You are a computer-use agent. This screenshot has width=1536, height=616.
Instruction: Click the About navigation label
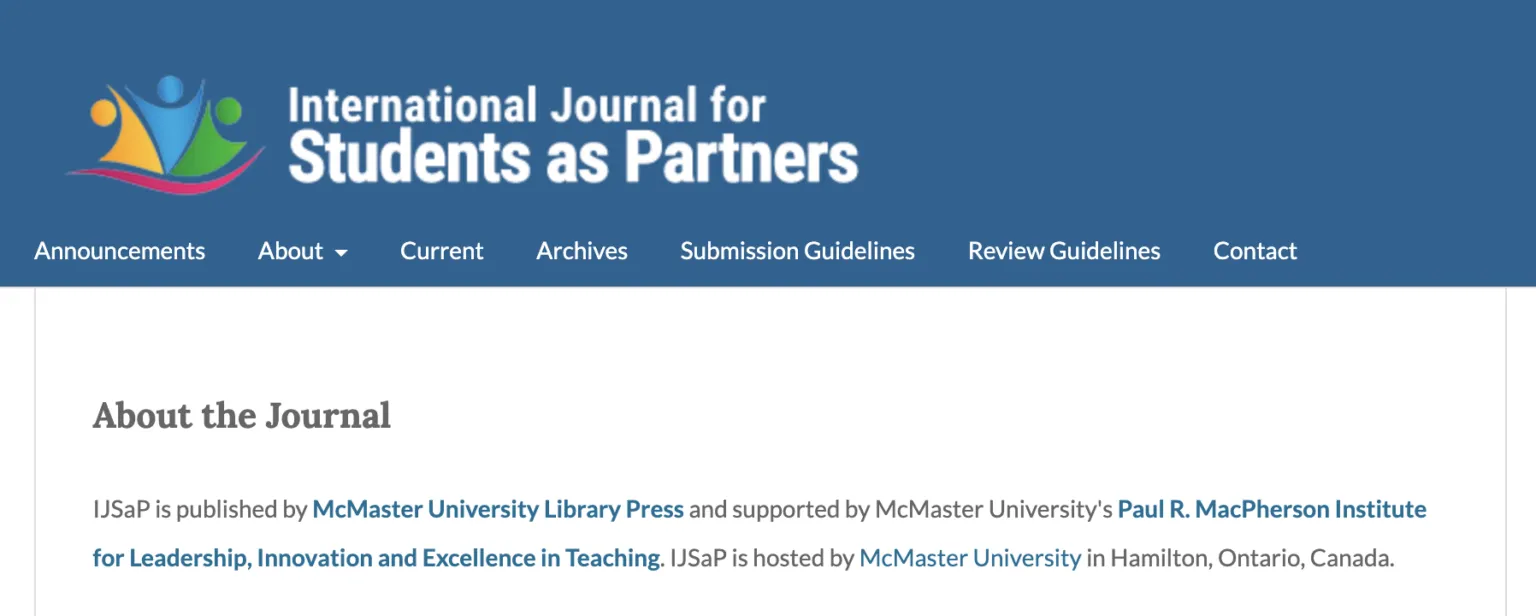291,252
